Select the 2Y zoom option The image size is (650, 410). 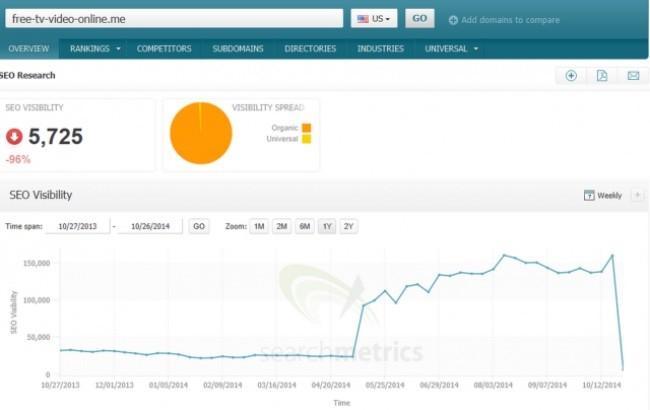[x=349, y=226]
